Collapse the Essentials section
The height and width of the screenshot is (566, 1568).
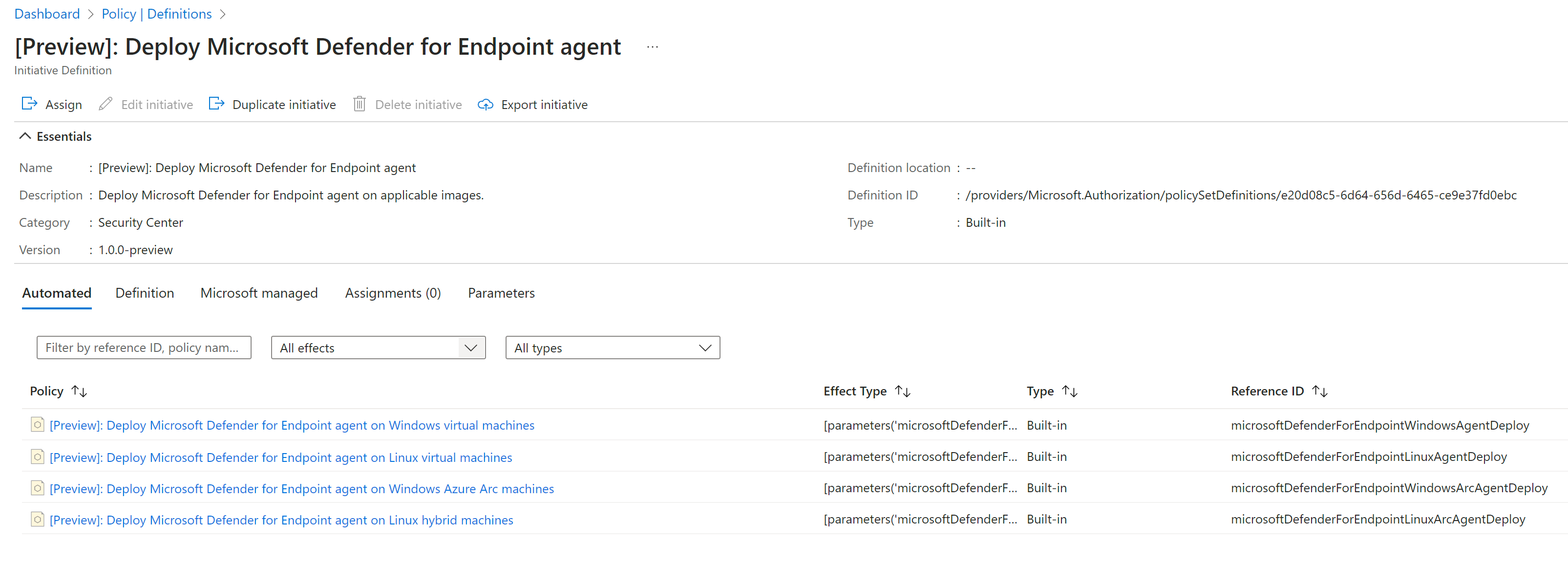point(25,136)
